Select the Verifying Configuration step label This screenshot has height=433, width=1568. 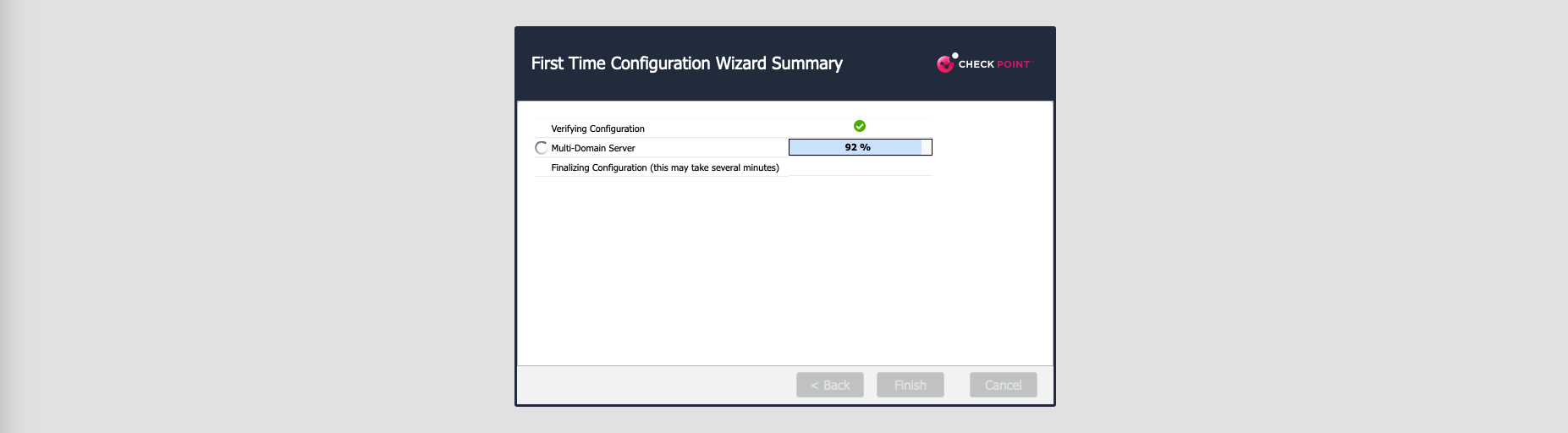point(597,129)
